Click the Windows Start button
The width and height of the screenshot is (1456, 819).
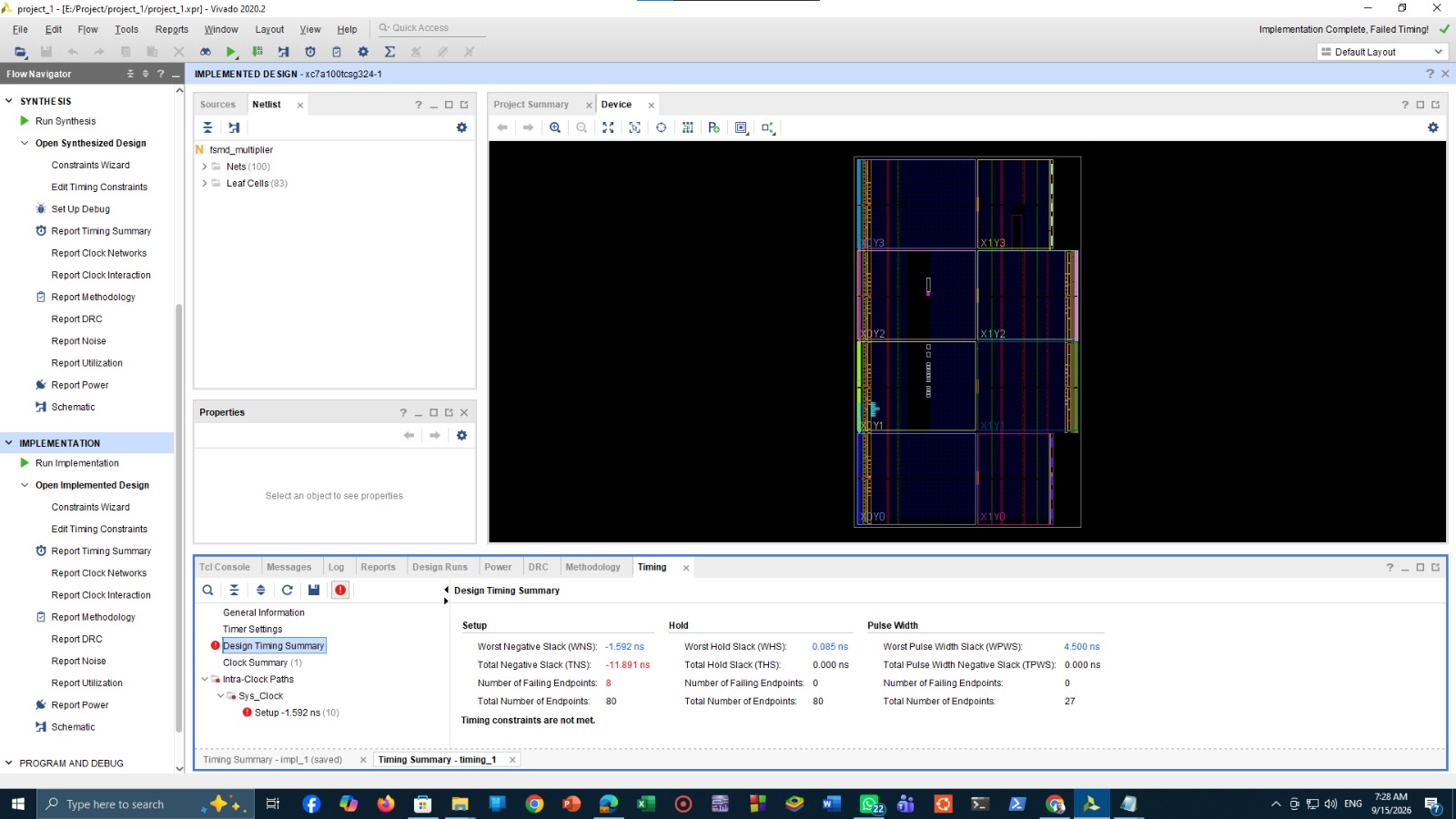coord(17,804)
